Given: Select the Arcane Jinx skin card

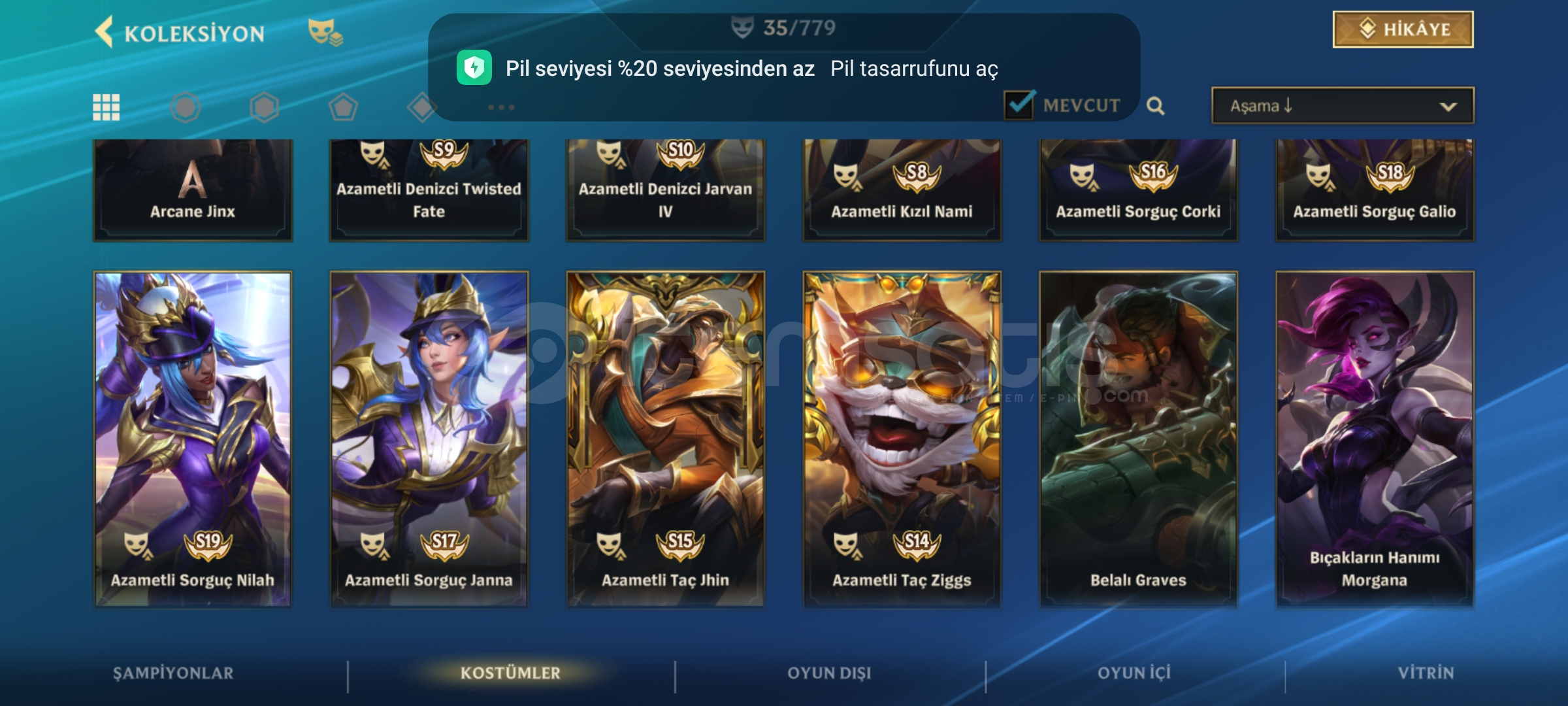Looking at the screenshot, I should (x=193, y=190).
